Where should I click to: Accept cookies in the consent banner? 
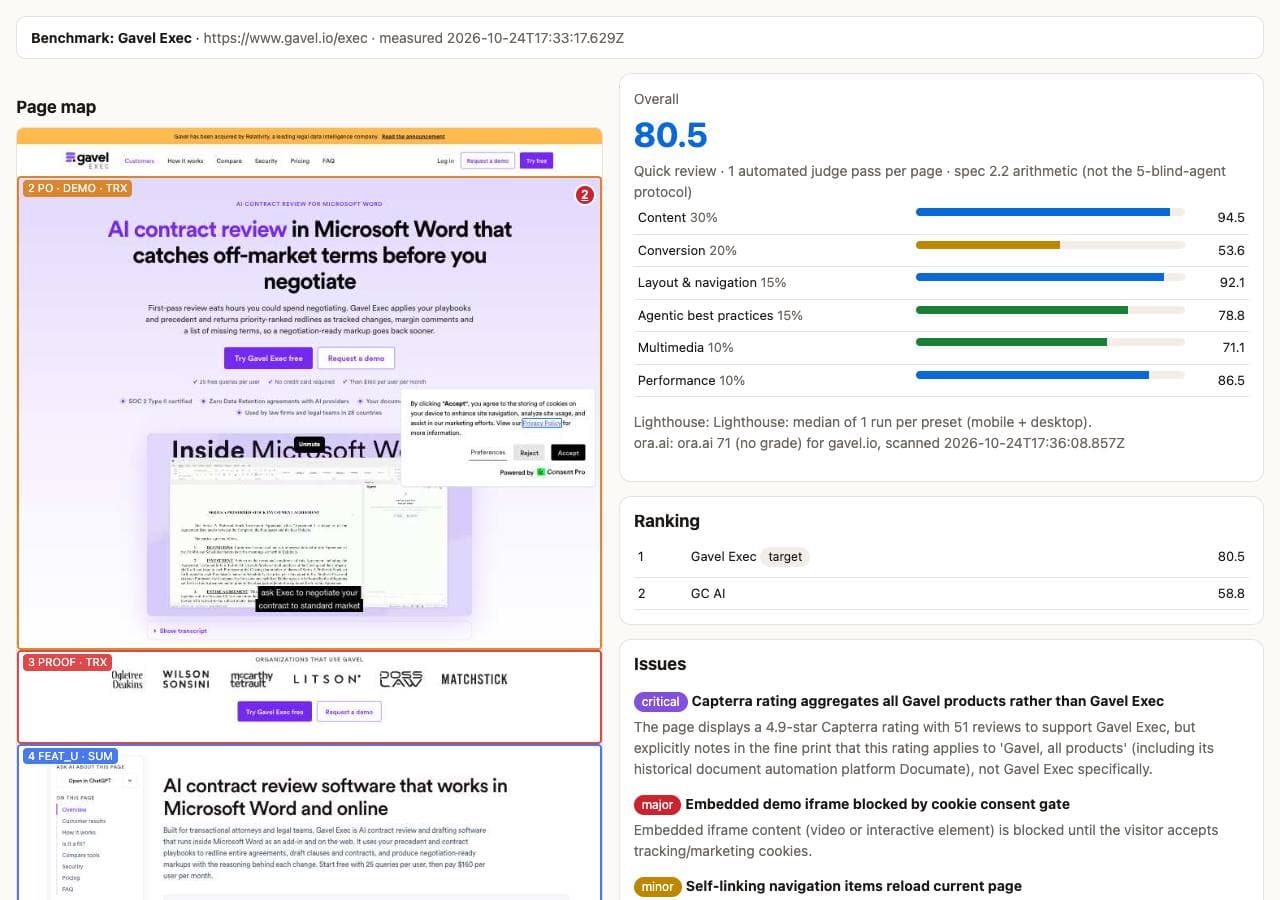[x=568, y=453]
